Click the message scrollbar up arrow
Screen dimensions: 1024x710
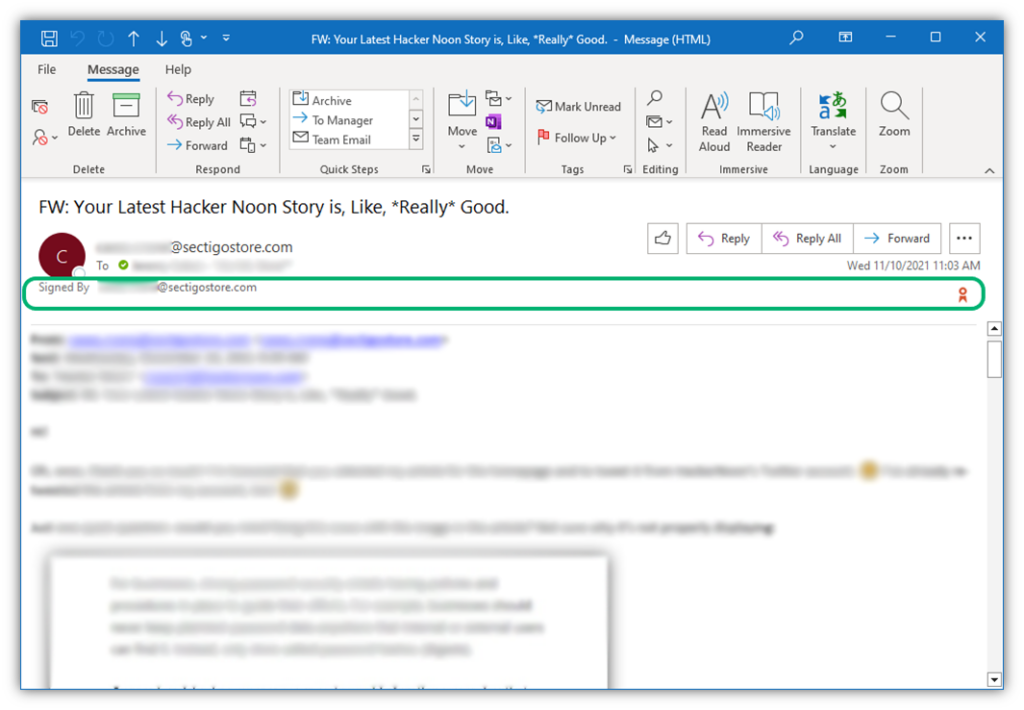pos(994,329)
